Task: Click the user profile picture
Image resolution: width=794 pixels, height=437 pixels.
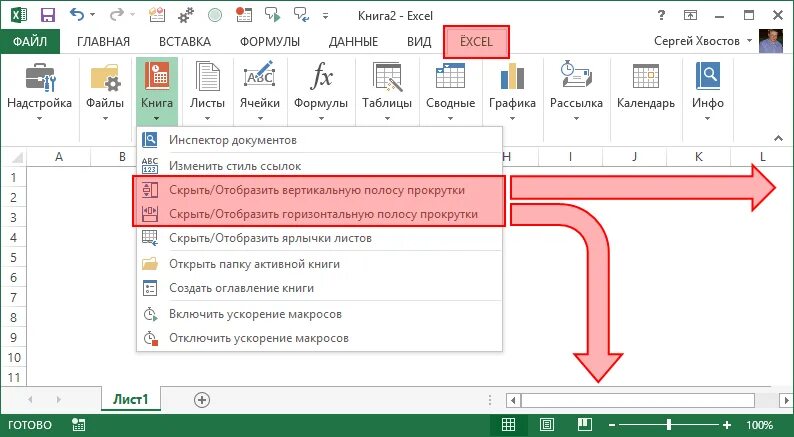Action: 771,41
